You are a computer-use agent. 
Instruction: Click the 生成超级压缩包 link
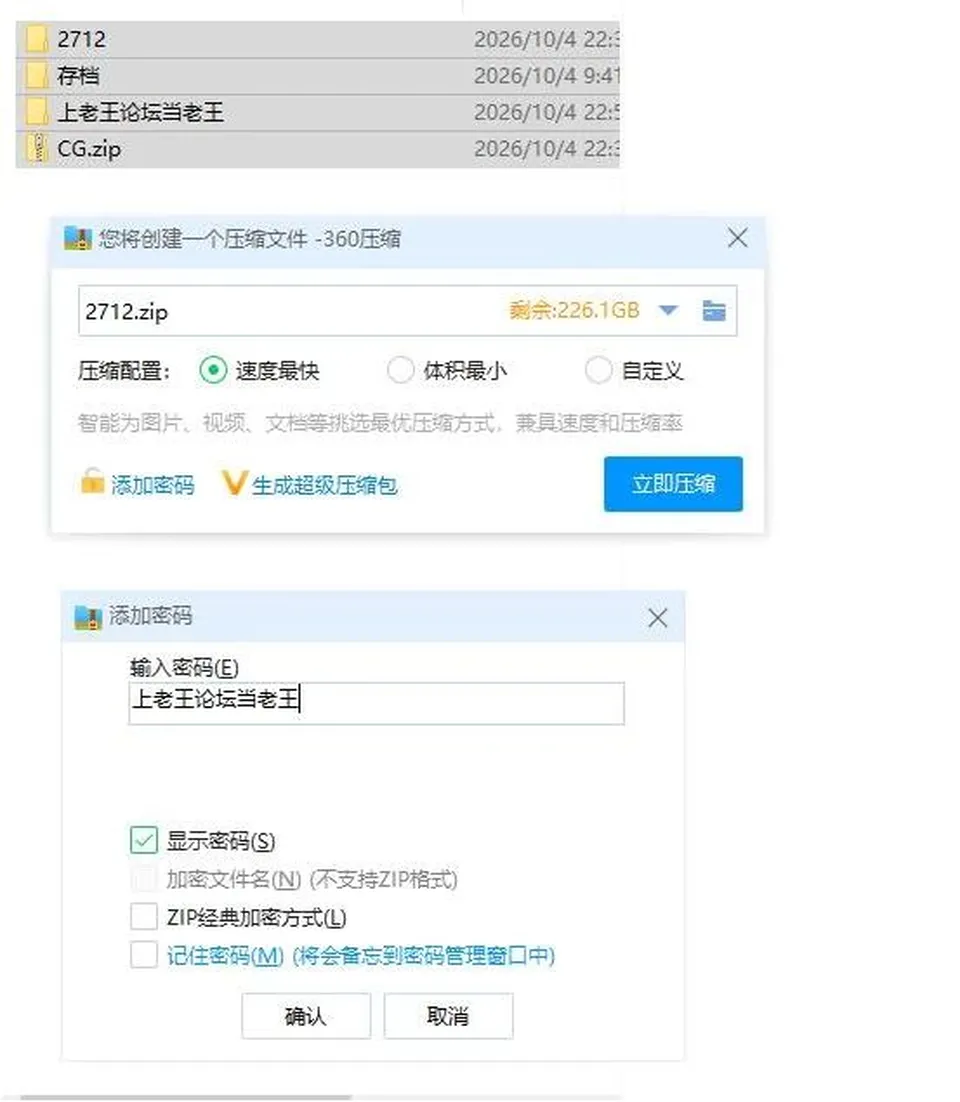325,485
